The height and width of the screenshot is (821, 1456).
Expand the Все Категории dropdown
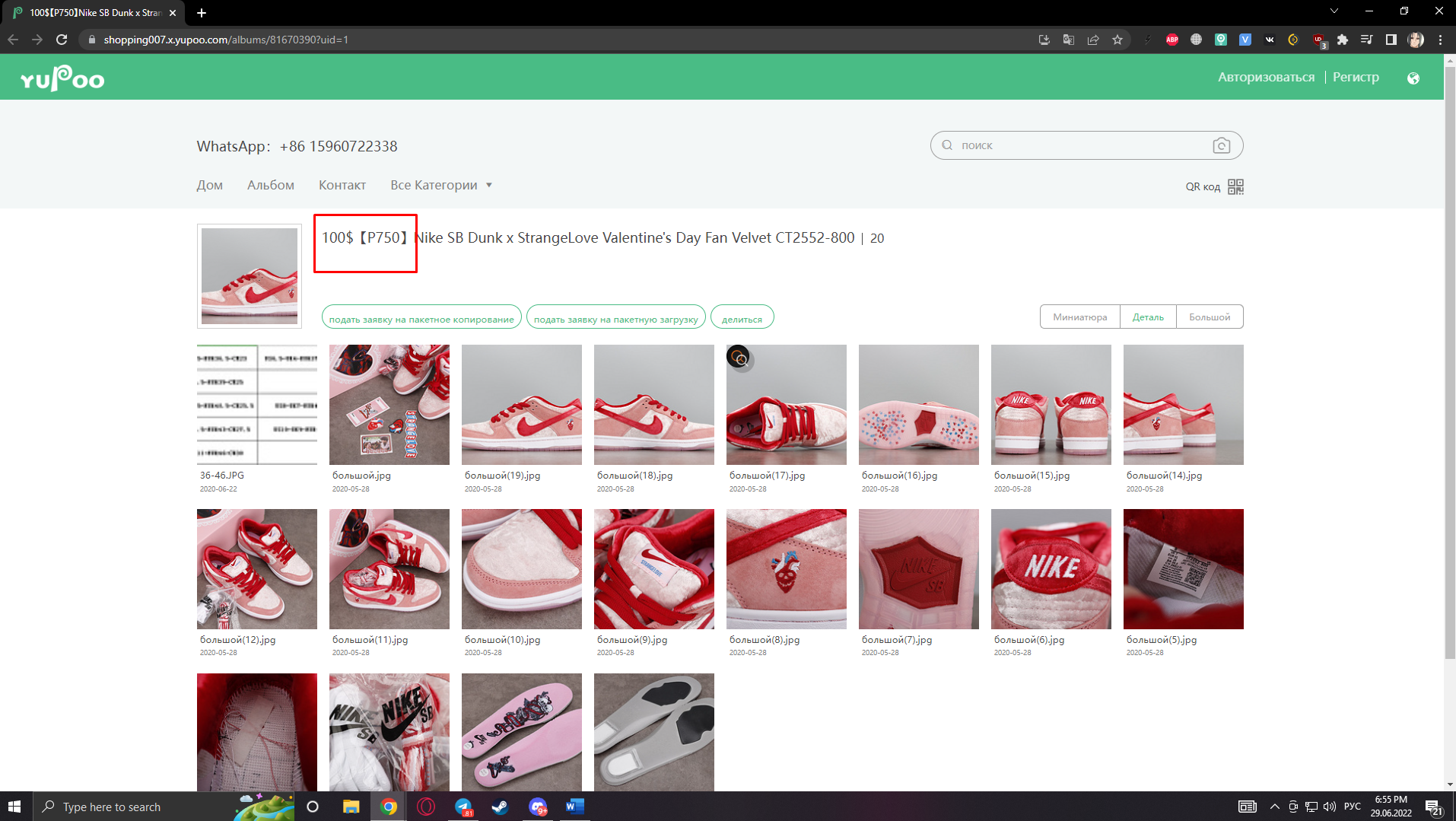441,185
